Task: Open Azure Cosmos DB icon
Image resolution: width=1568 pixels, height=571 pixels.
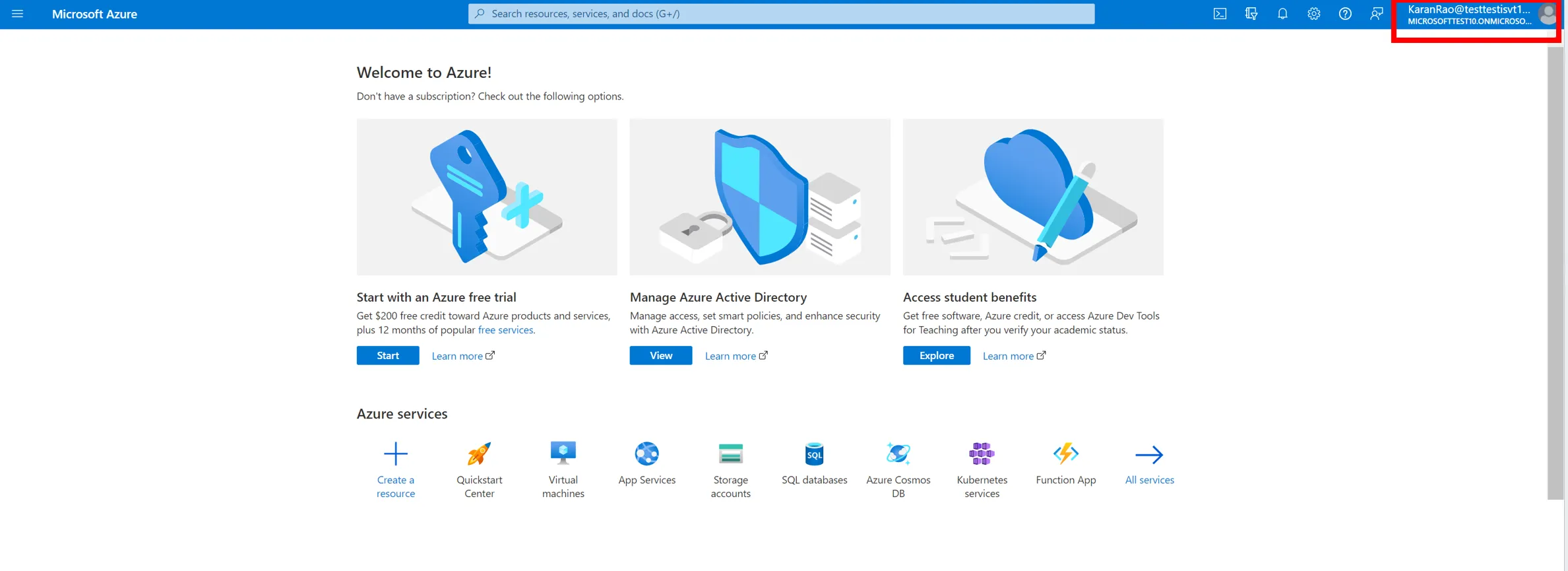Action: 898,454
